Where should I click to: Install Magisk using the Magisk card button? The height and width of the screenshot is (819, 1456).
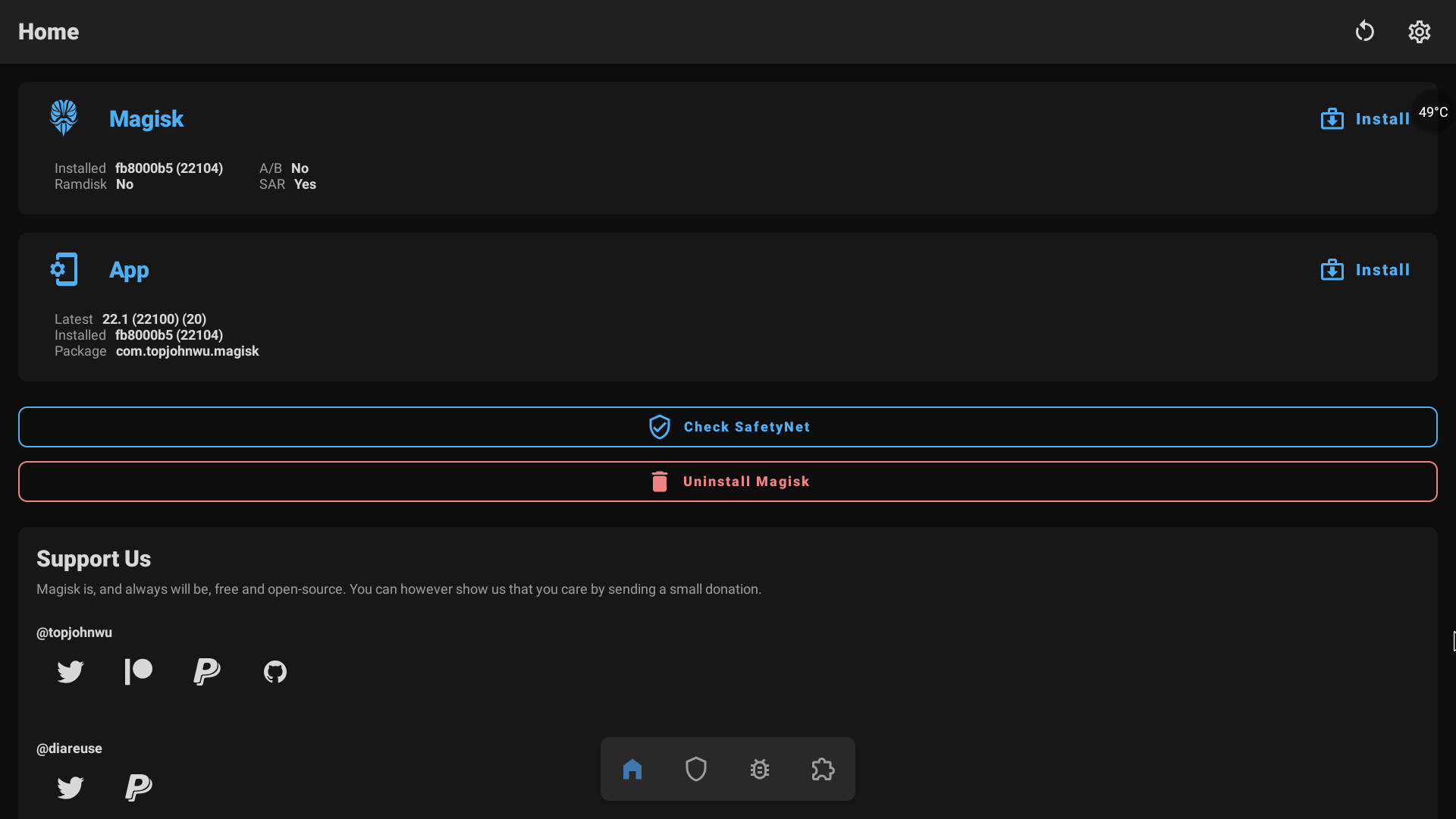point(1365,119)
